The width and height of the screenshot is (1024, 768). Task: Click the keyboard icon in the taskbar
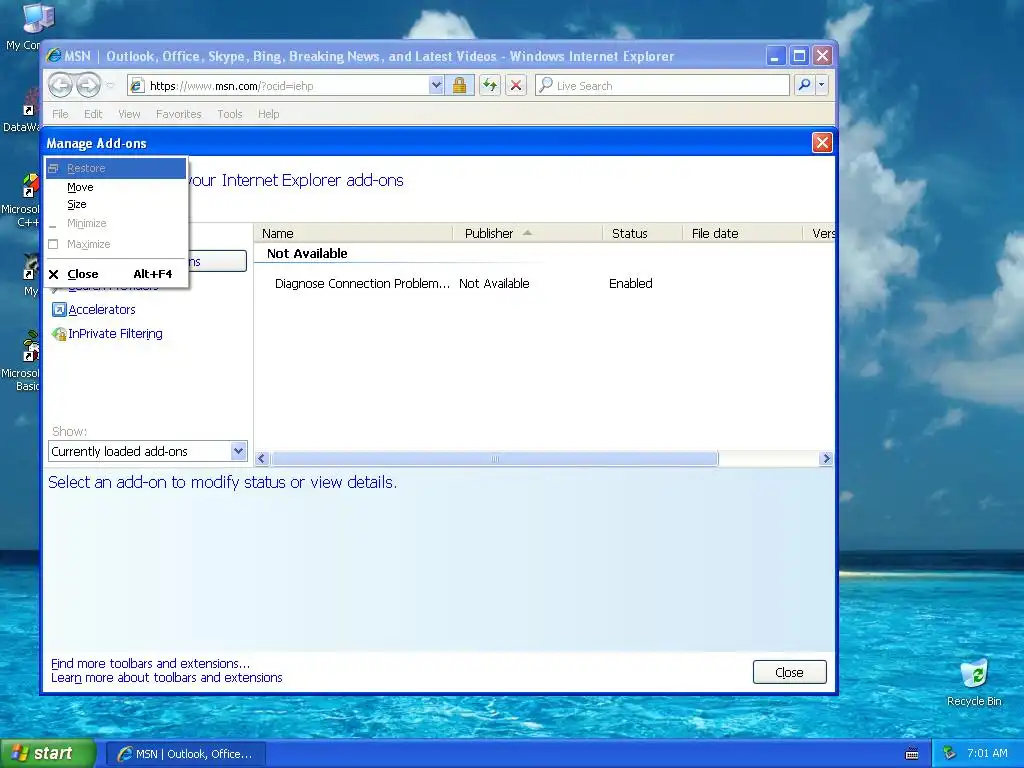point(912,754)
